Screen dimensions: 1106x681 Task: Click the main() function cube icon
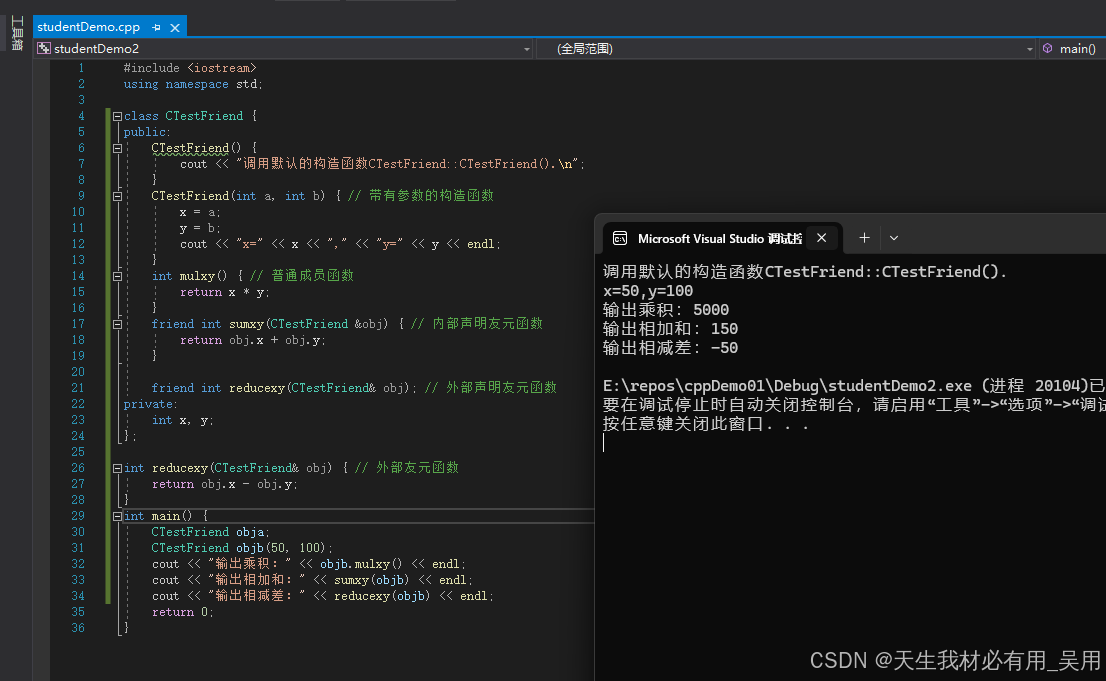click(1048, 49)
